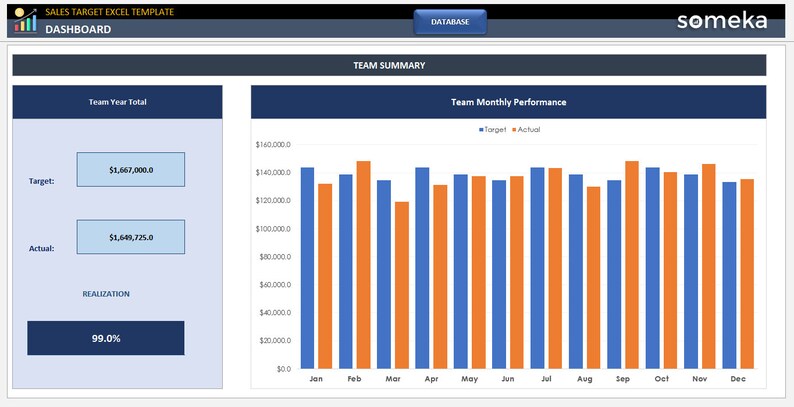Image resolution: width=794 pixels, height=407 pixels.
Task: Click the SALES TARGET EXCEL TEMPLATE title
Action: point(109,12)
